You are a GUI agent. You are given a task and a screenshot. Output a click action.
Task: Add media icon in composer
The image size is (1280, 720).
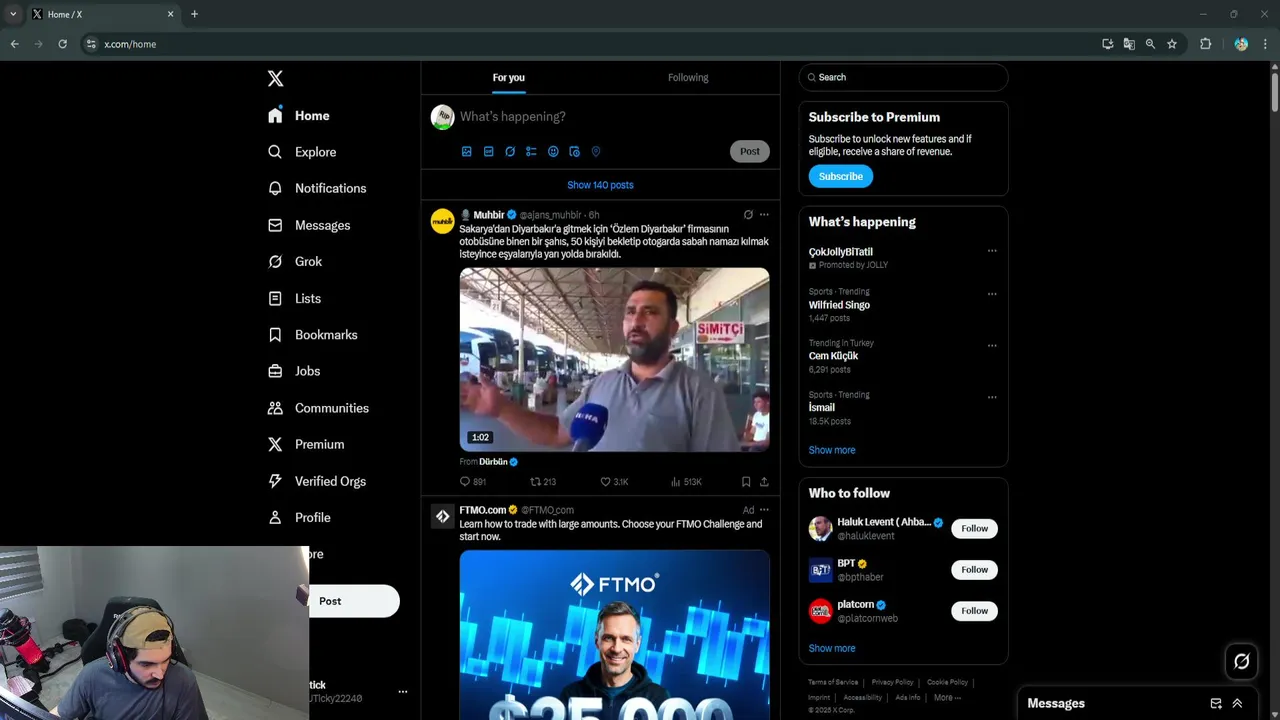pos(466,152)
